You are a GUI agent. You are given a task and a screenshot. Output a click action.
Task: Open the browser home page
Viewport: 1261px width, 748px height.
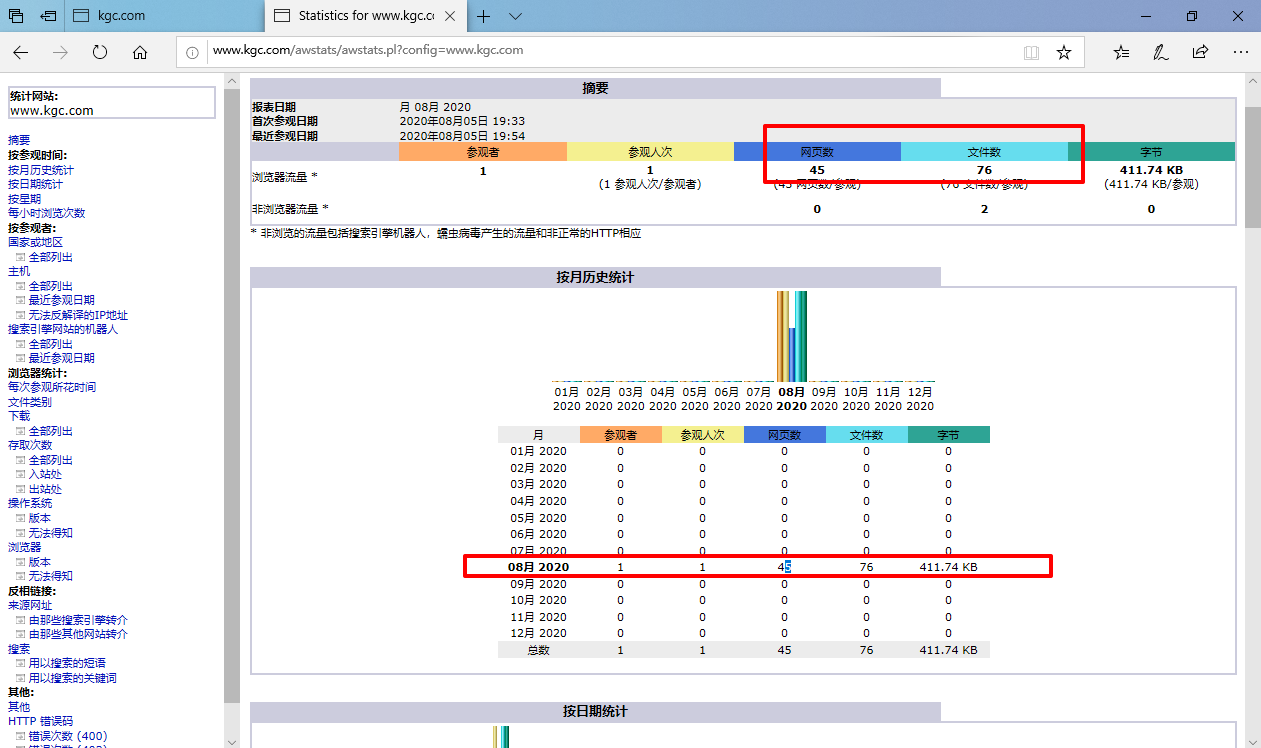(x=140, y=52)
